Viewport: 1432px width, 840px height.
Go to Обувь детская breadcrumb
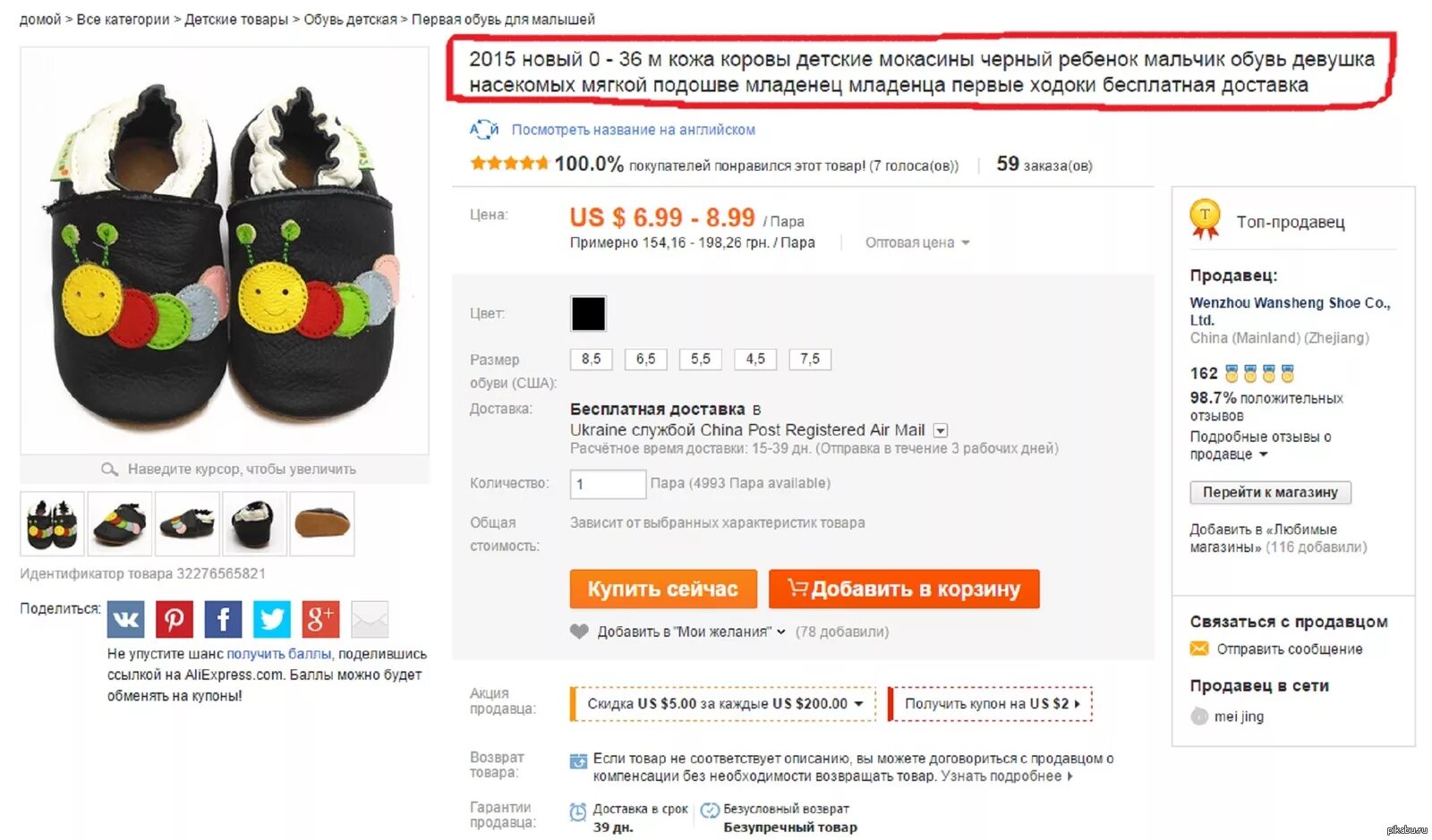click(x=350, y=20)
